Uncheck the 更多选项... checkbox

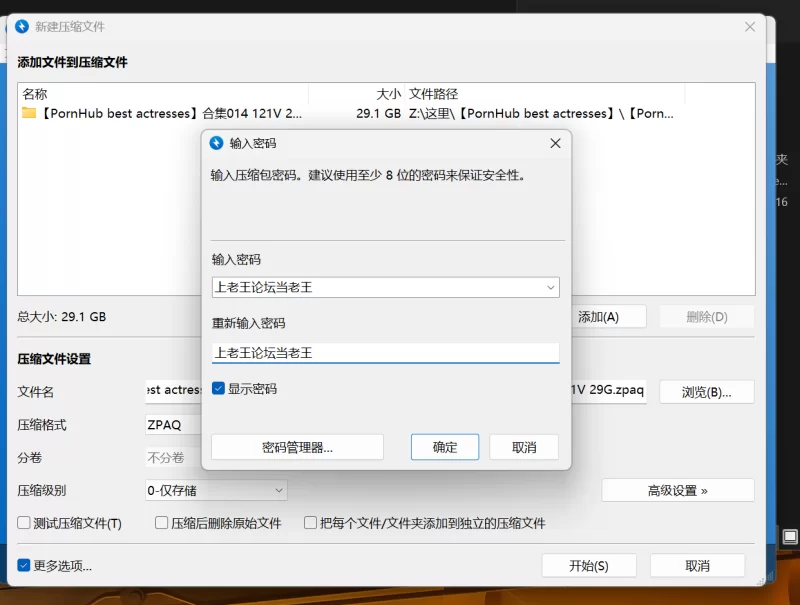tap(23, 565)
